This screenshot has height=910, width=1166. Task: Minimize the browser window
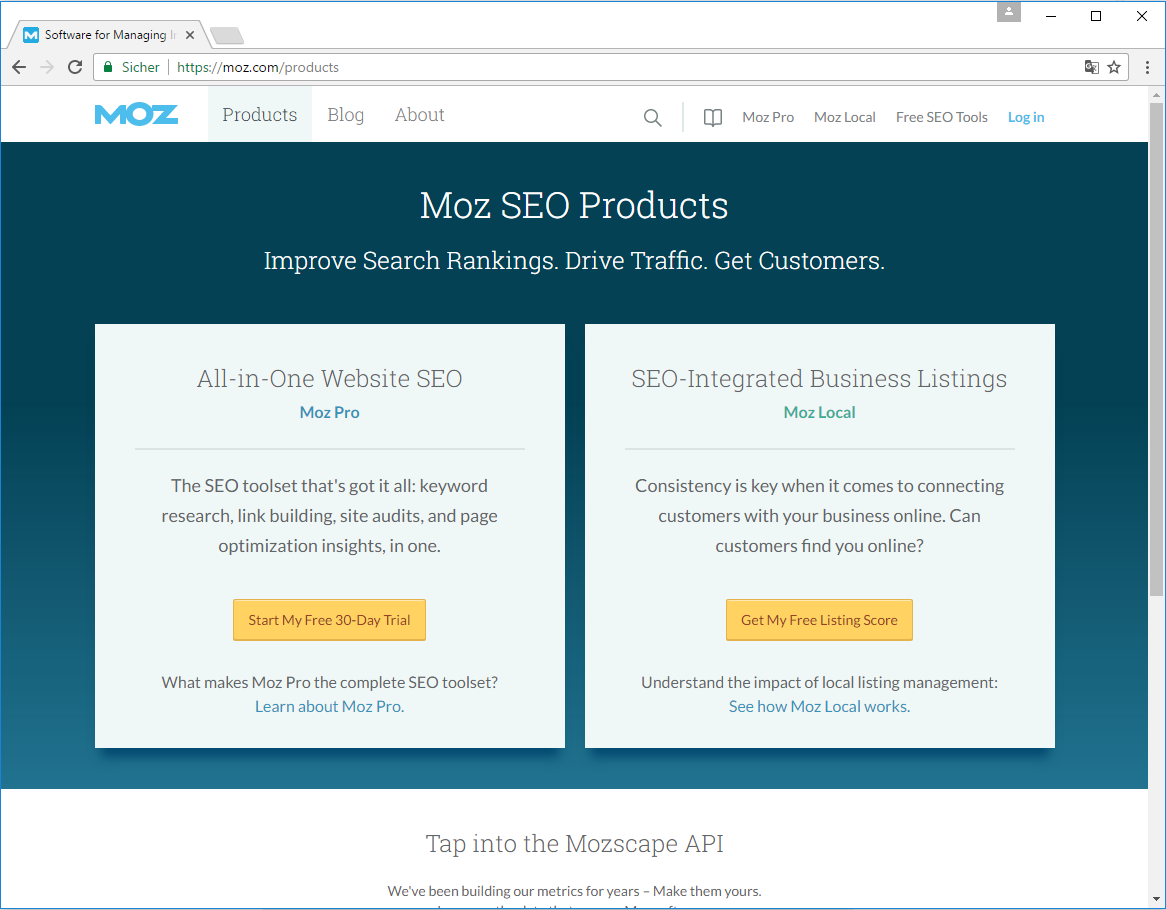point(1051,16)
